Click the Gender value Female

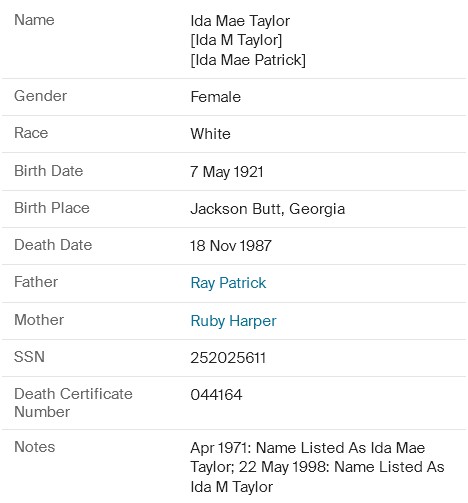click(x=215, y=97)
